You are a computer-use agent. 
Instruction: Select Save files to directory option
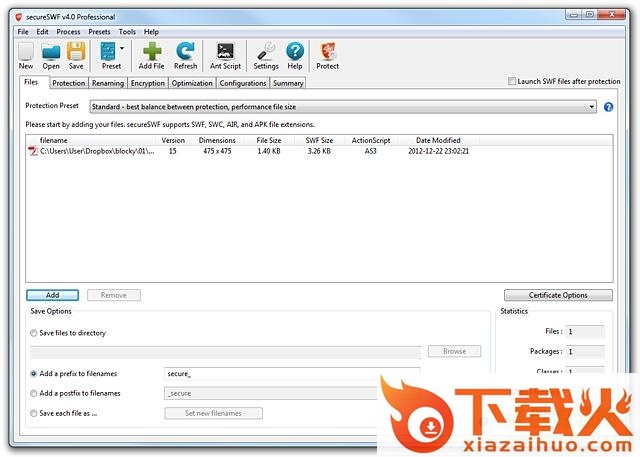(x=35, y=333)
